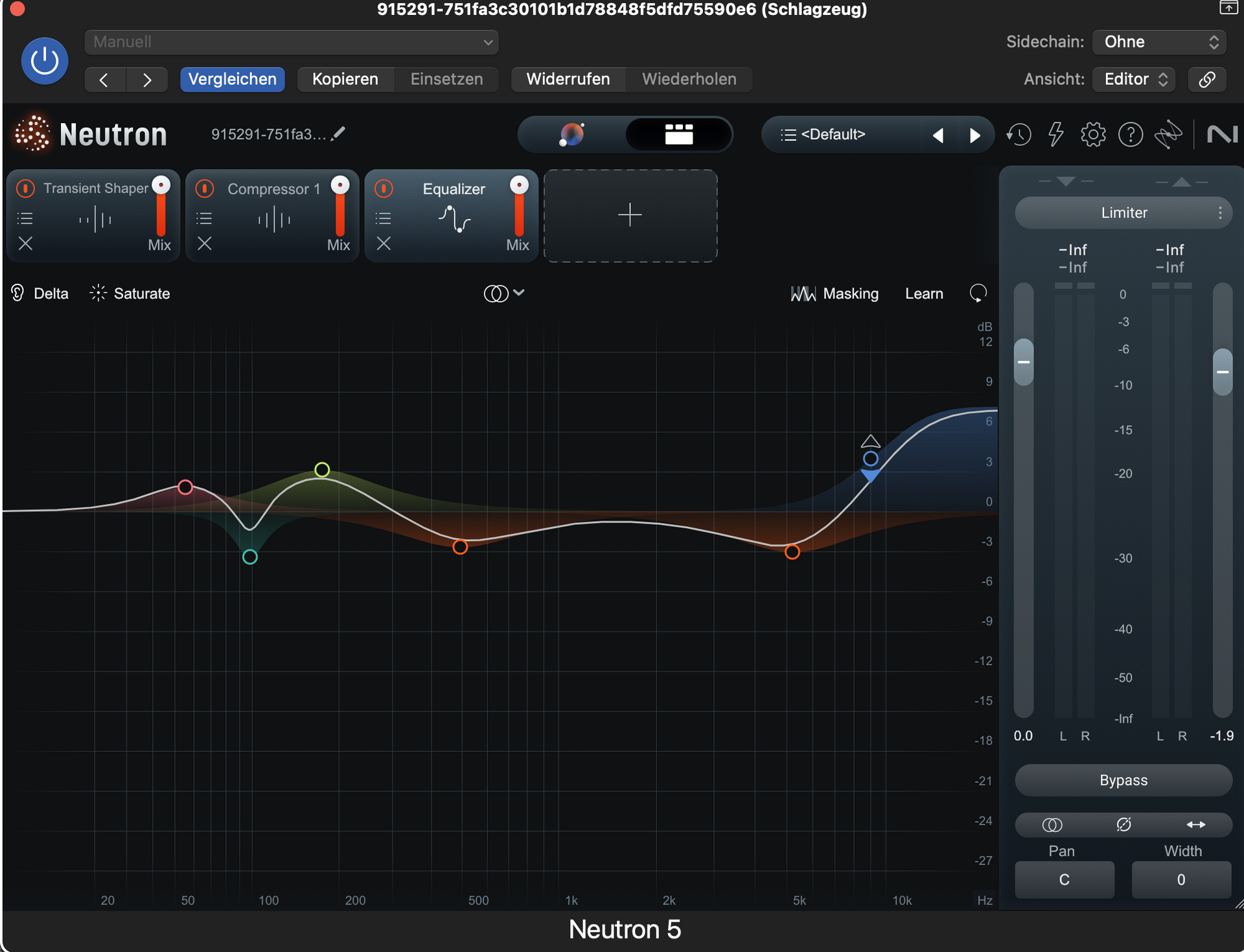The height and width of the screenshot is (952, 1244).
Task: Click the output gain slider handle
Action: point(1222,372)
